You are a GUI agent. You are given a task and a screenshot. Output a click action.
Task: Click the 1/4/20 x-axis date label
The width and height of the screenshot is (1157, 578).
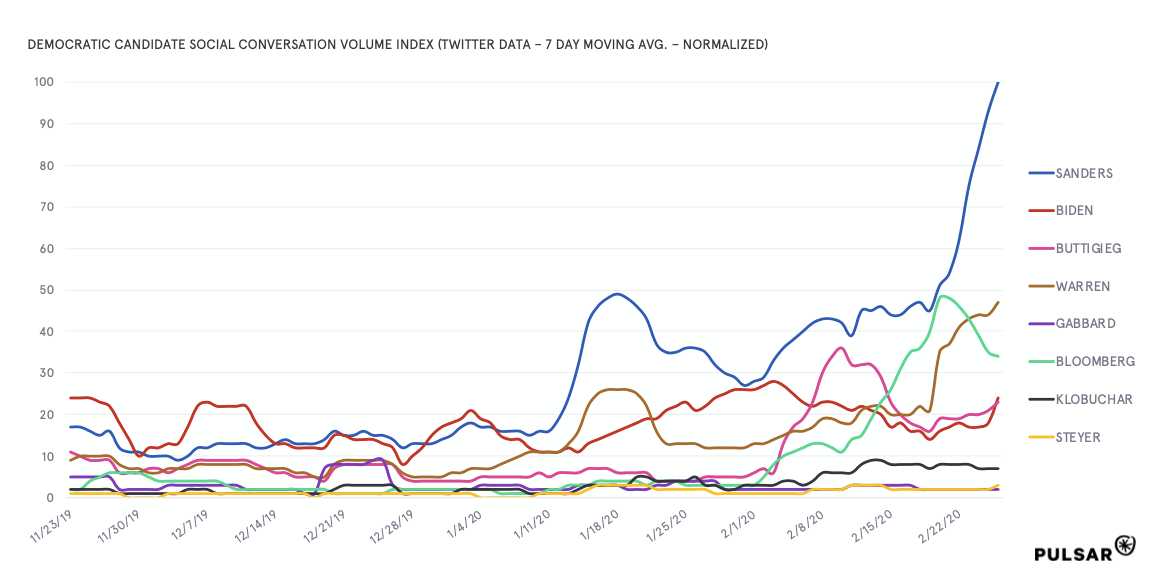click(x=462, y=522)
